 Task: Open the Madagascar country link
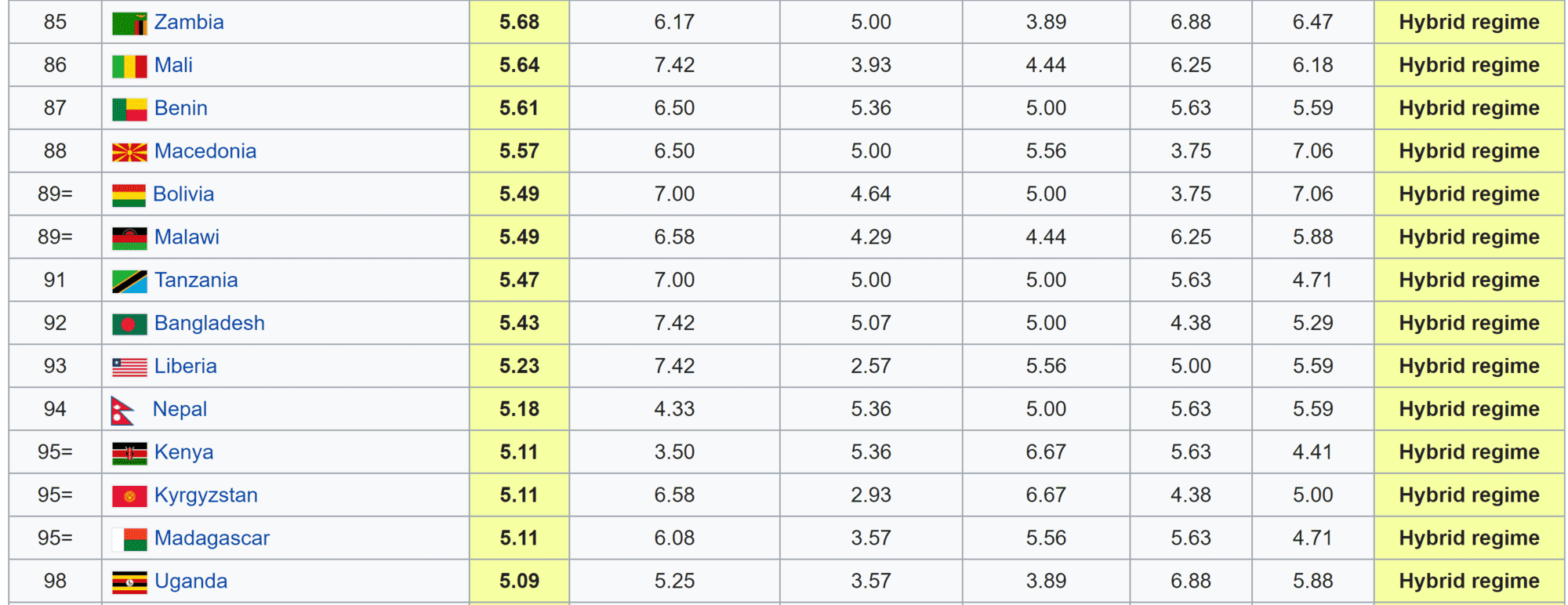click(x=212, y=538)
